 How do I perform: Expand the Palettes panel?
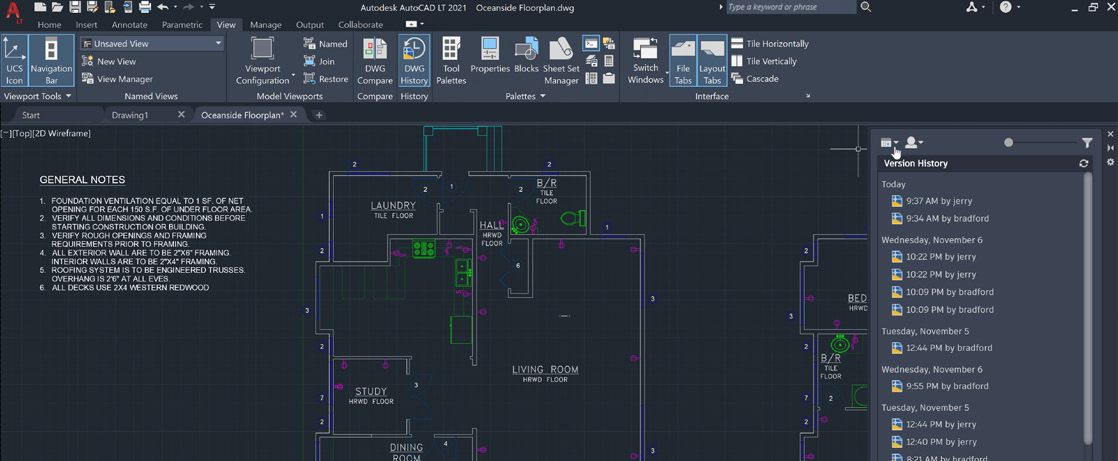tap(525, 95)
